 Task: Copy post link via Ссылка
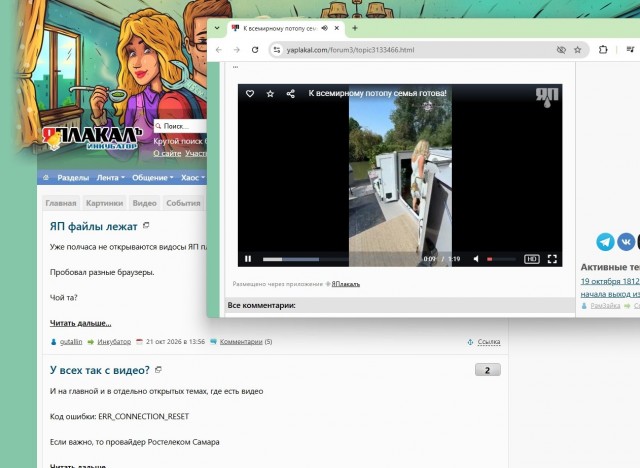pos(489,342)
